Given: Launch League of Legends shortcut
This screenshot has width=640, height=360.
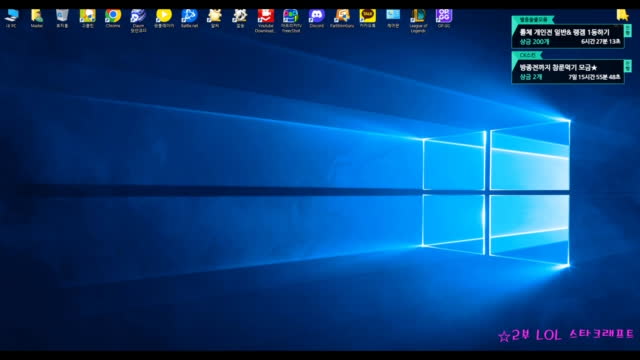Looking at the screenshot, I should [x=418, y=20].
